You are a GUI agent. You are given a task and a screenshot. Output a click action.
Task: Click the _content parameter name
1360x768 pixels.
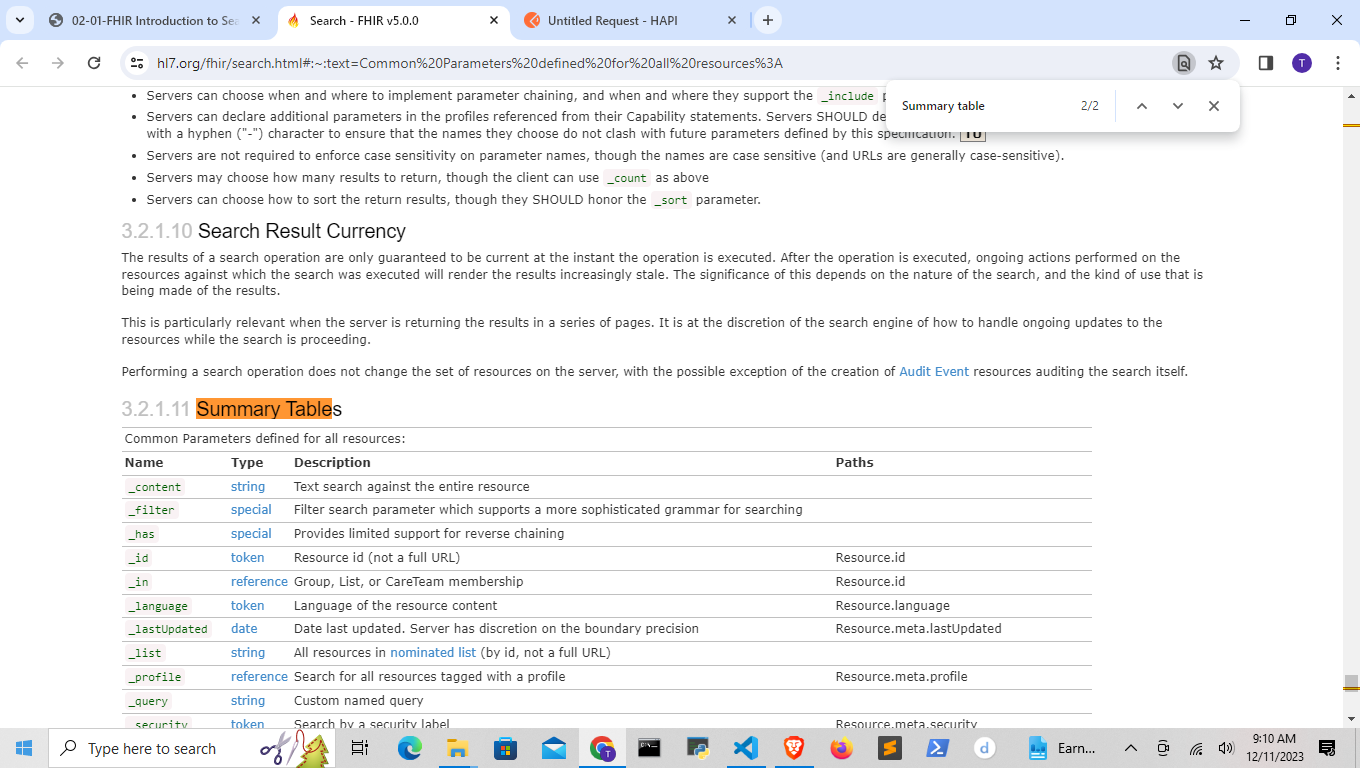155,487
